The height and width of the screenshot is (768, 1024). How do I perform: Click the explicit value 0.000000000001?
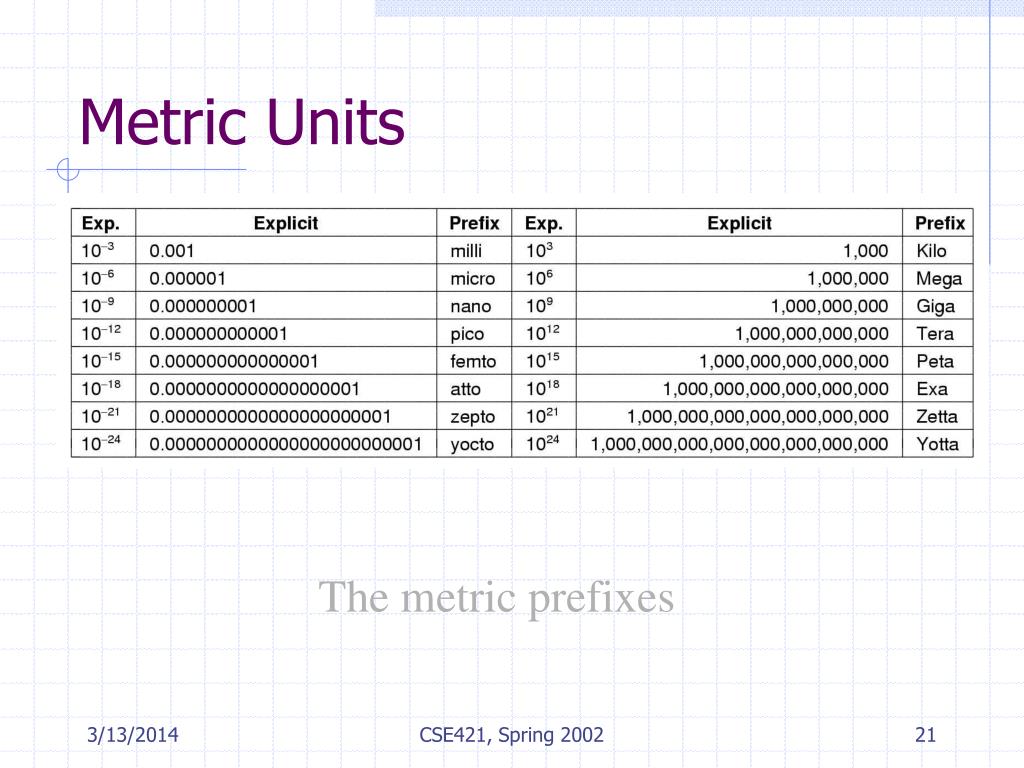tap(218, 333)
